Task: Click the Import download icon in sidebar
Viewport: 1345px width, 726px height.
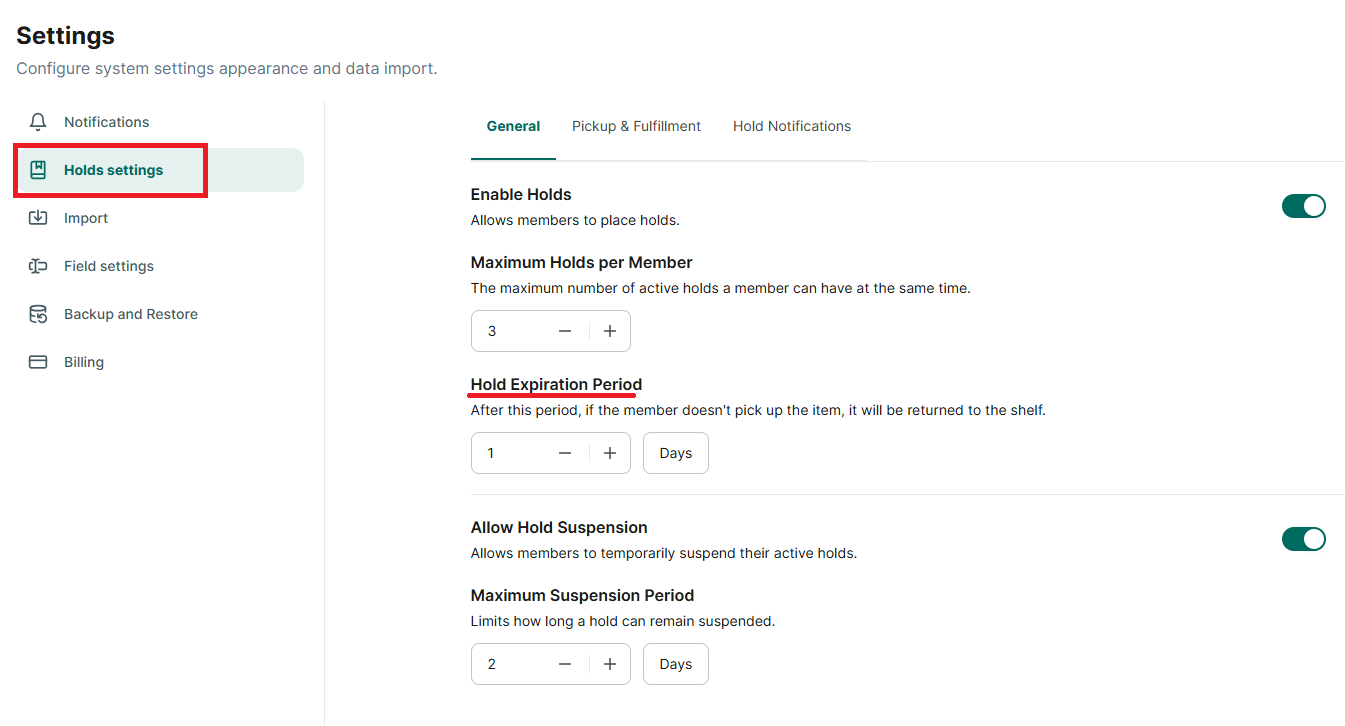Action: click(38, 218)
